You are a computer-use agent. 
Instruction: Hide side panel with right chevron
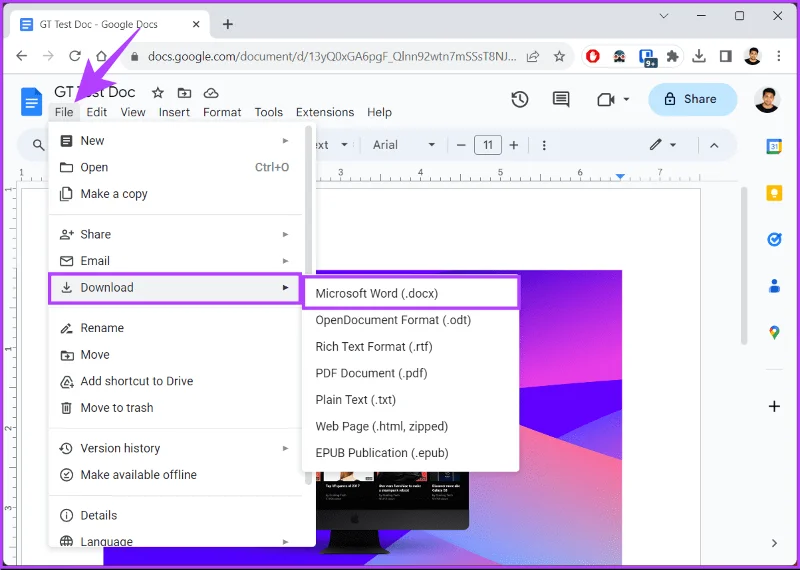click(774, 543)
